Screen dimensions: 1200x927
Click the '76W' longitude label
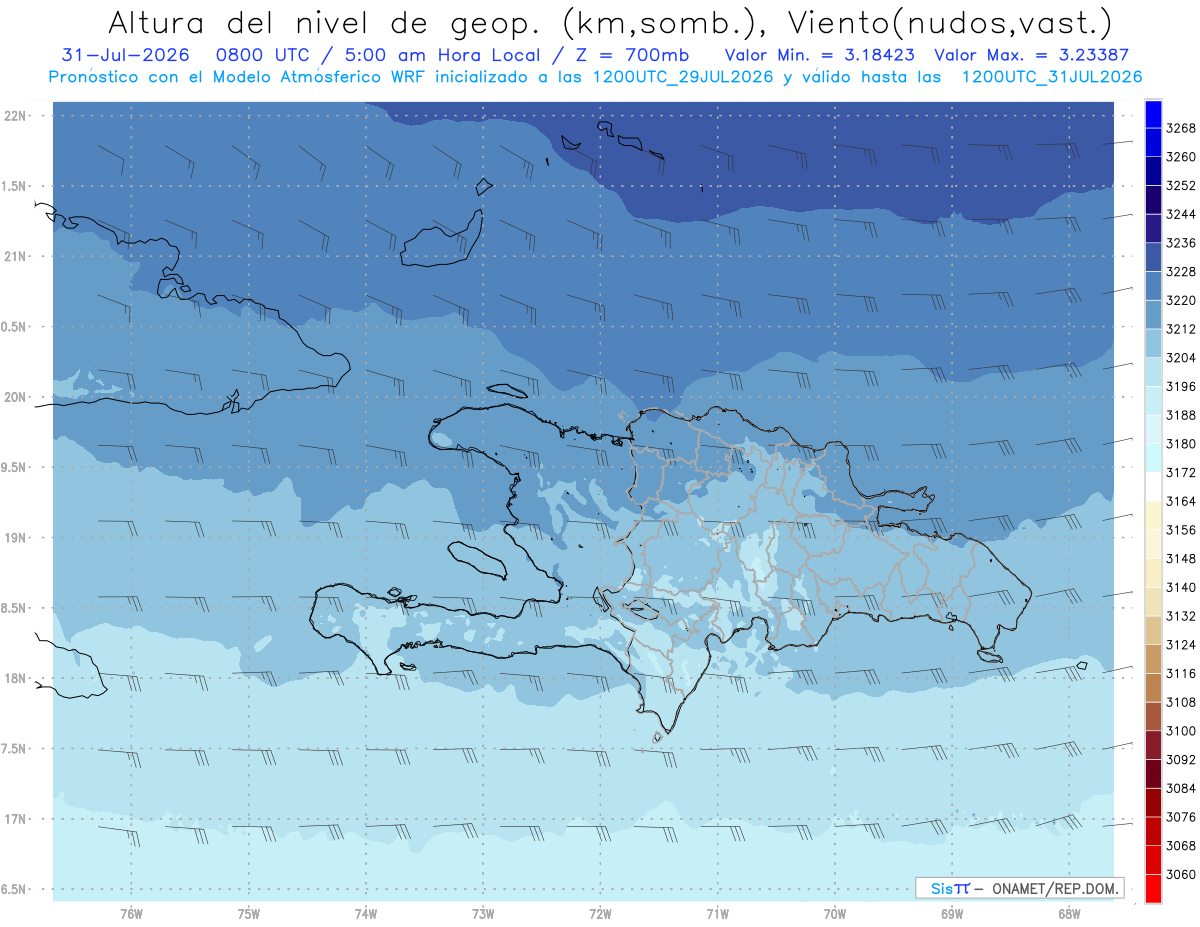131,914
